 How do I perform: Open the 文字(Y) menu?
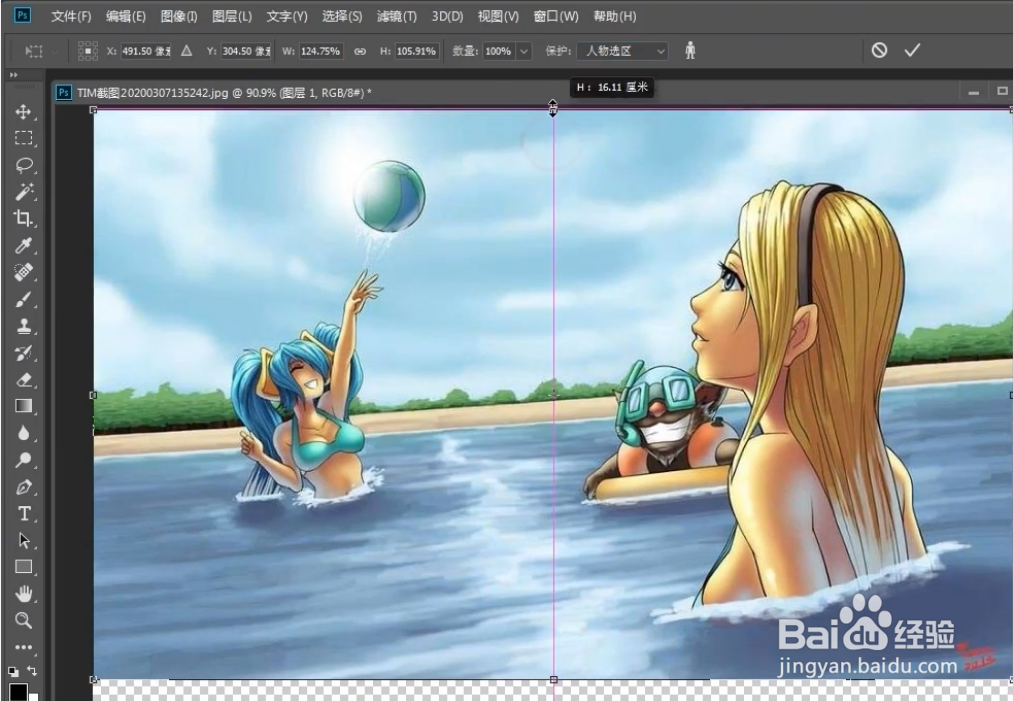(x=287, y=16)
